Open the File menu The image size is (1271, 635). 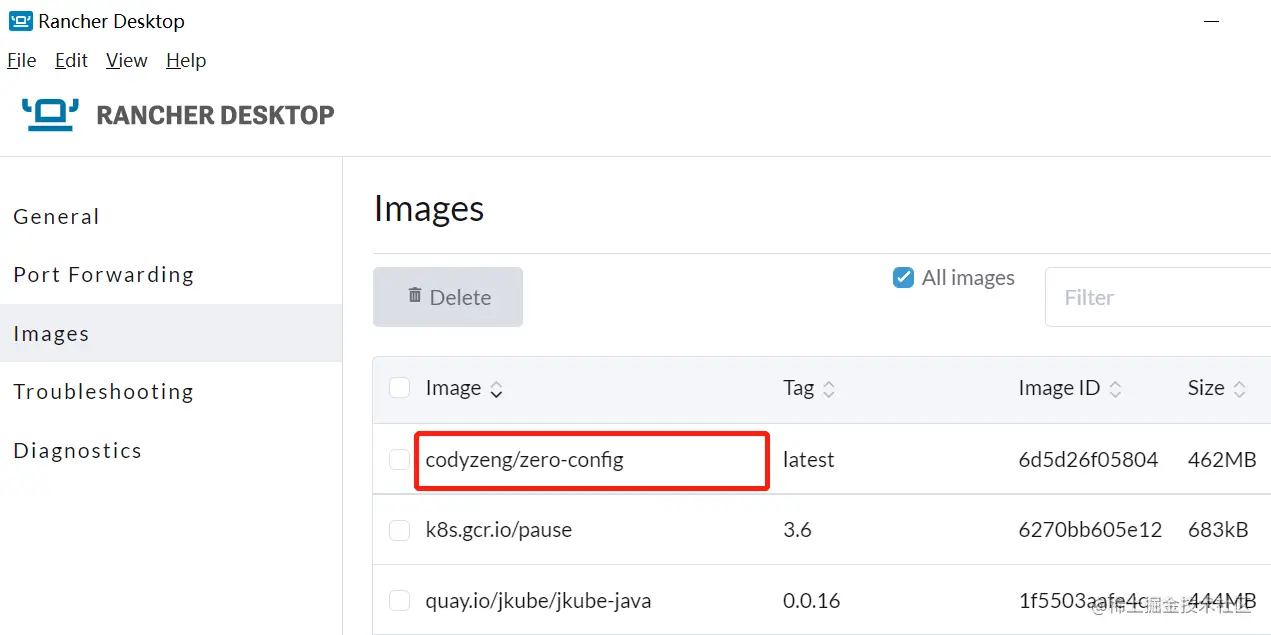21,61
